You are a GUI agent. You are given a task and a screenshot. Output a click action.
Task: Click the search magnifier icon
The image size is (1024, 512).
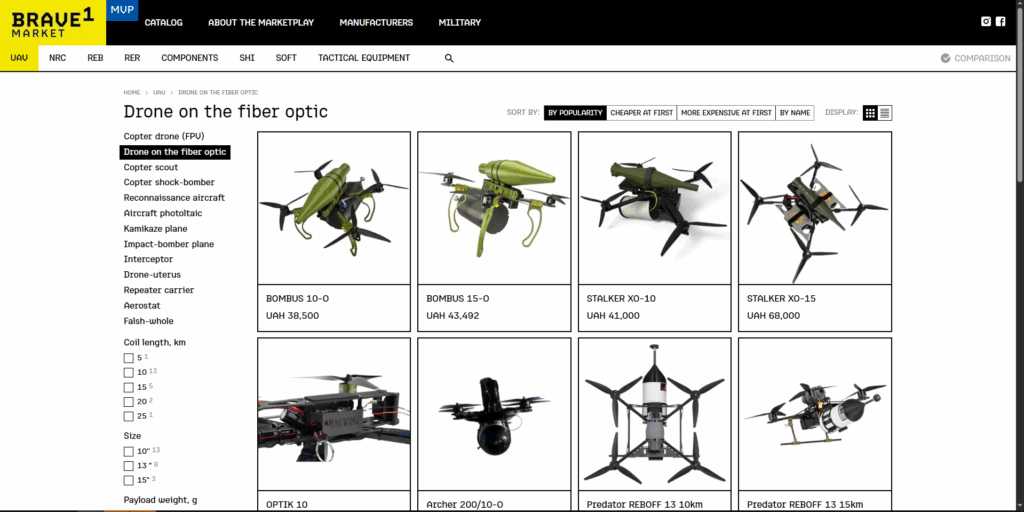[449, 58]
